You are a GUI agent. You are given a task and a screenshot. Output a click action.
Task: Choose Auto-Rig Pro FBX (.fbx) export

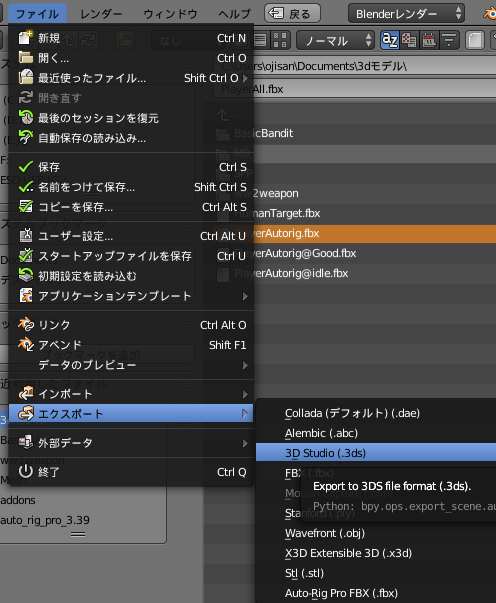point(376,593)
